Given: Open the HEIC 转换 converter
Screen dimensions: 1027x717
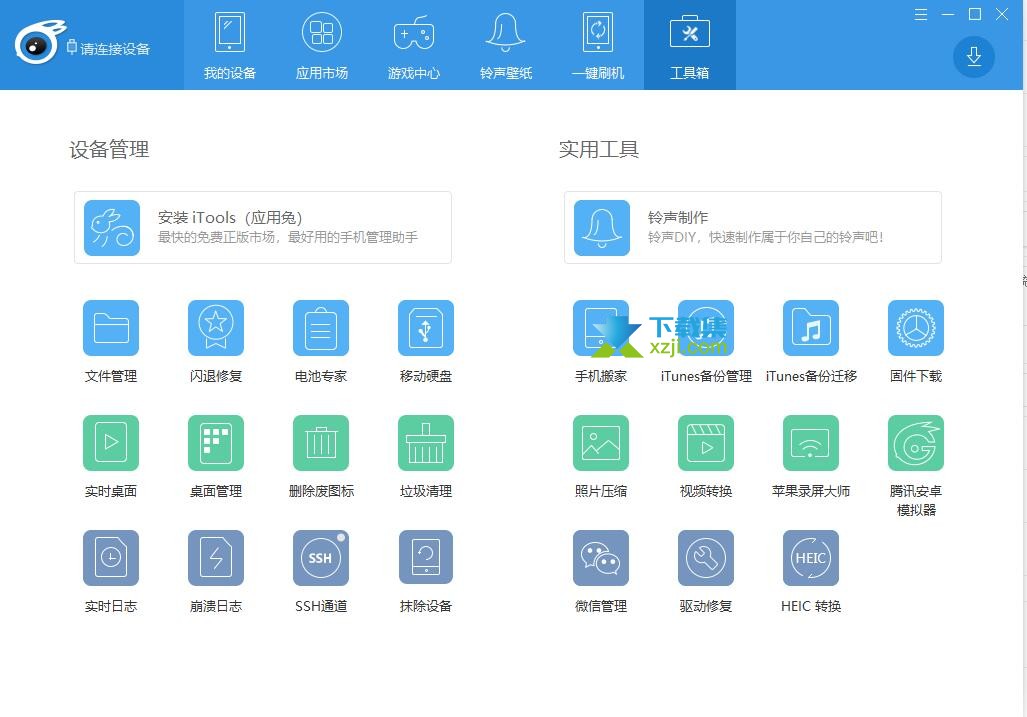Looking at the screenshot, I should pyautogui.click(x=811, y=558).
